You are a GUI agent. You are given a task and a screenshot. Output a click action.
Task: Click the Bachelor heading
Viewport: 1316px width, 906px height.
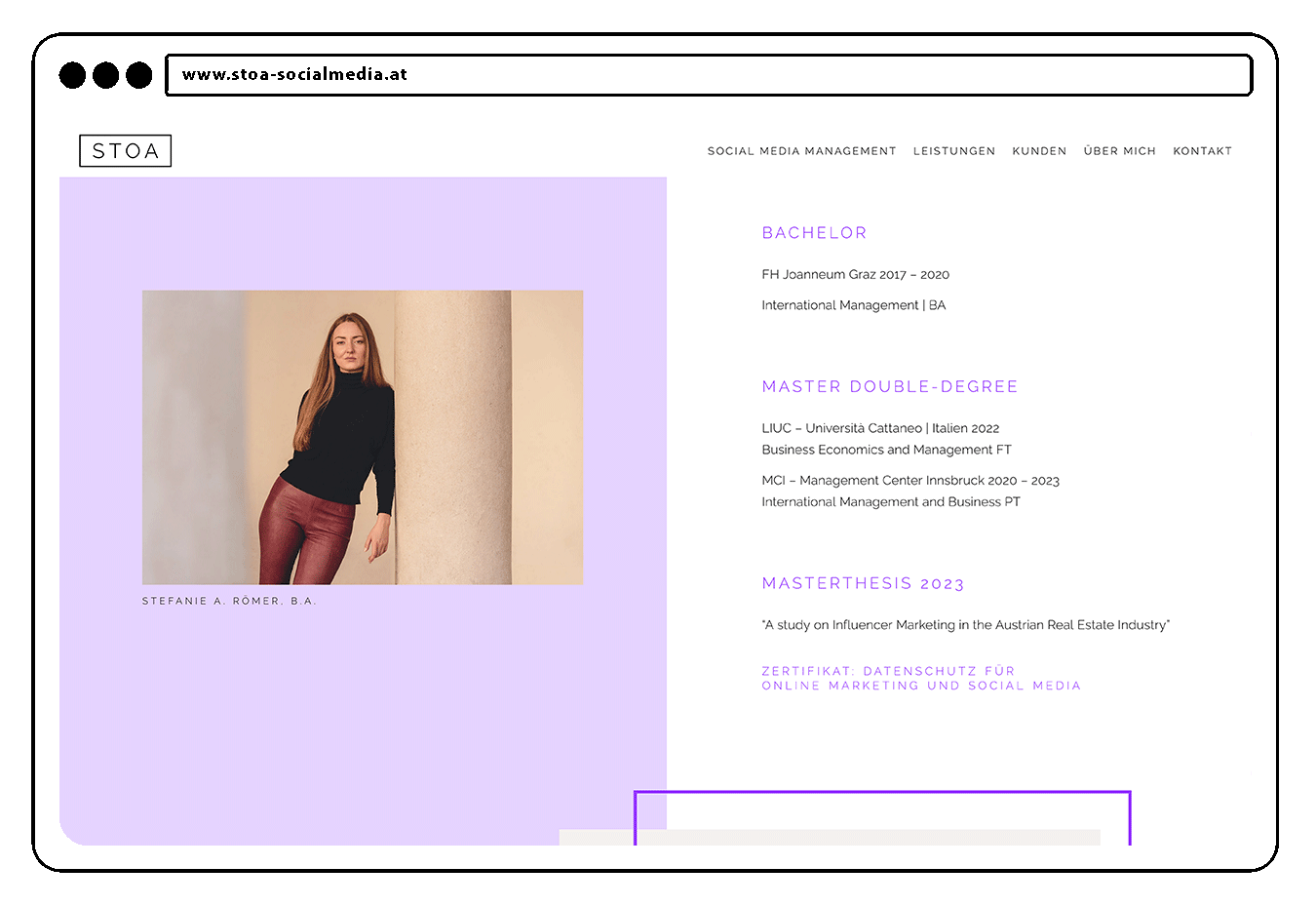pos(814,233)
